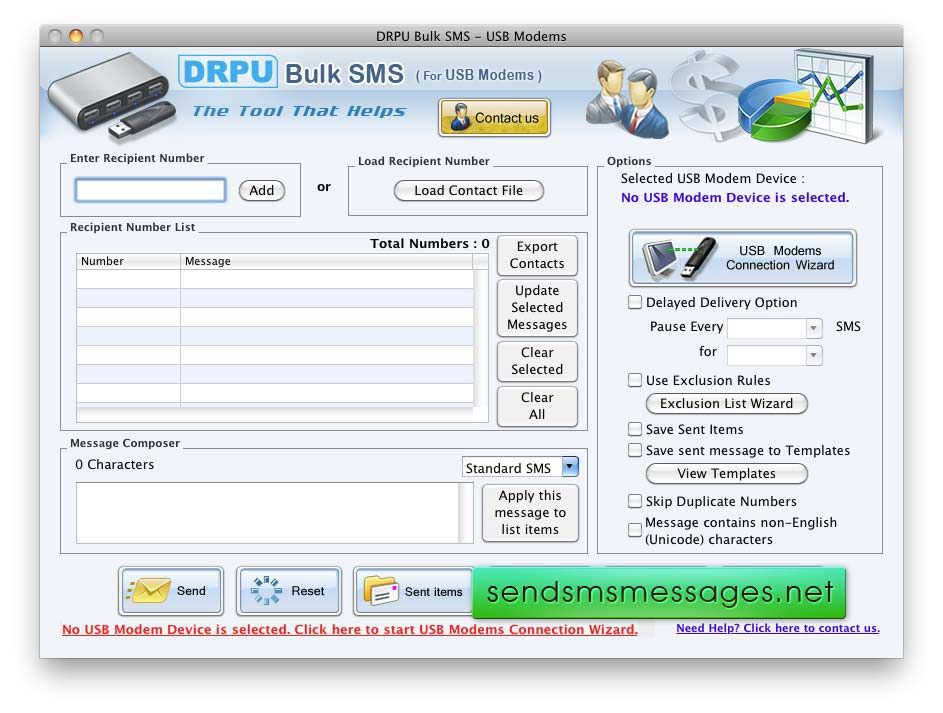Screen dimensions: 943x713
Task: Click the red USB Modems Connection Wizard link
Action: [349, 629]
